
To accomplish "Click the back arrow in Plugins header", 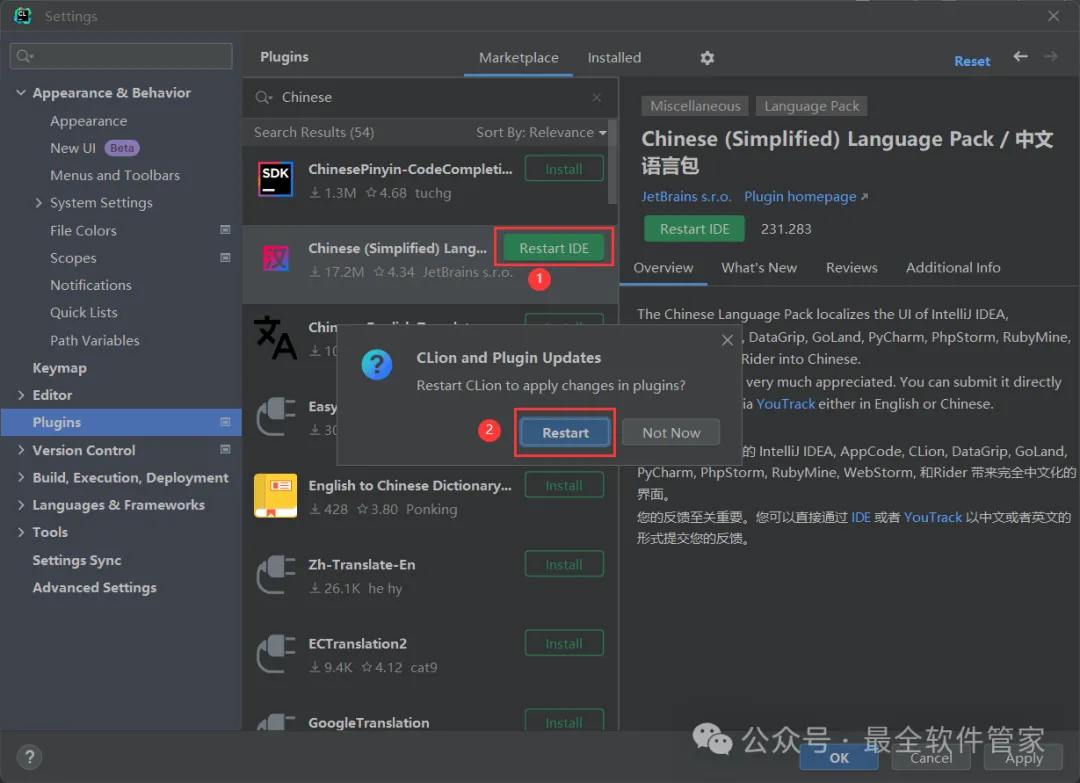I will [x=1020, y=56].
